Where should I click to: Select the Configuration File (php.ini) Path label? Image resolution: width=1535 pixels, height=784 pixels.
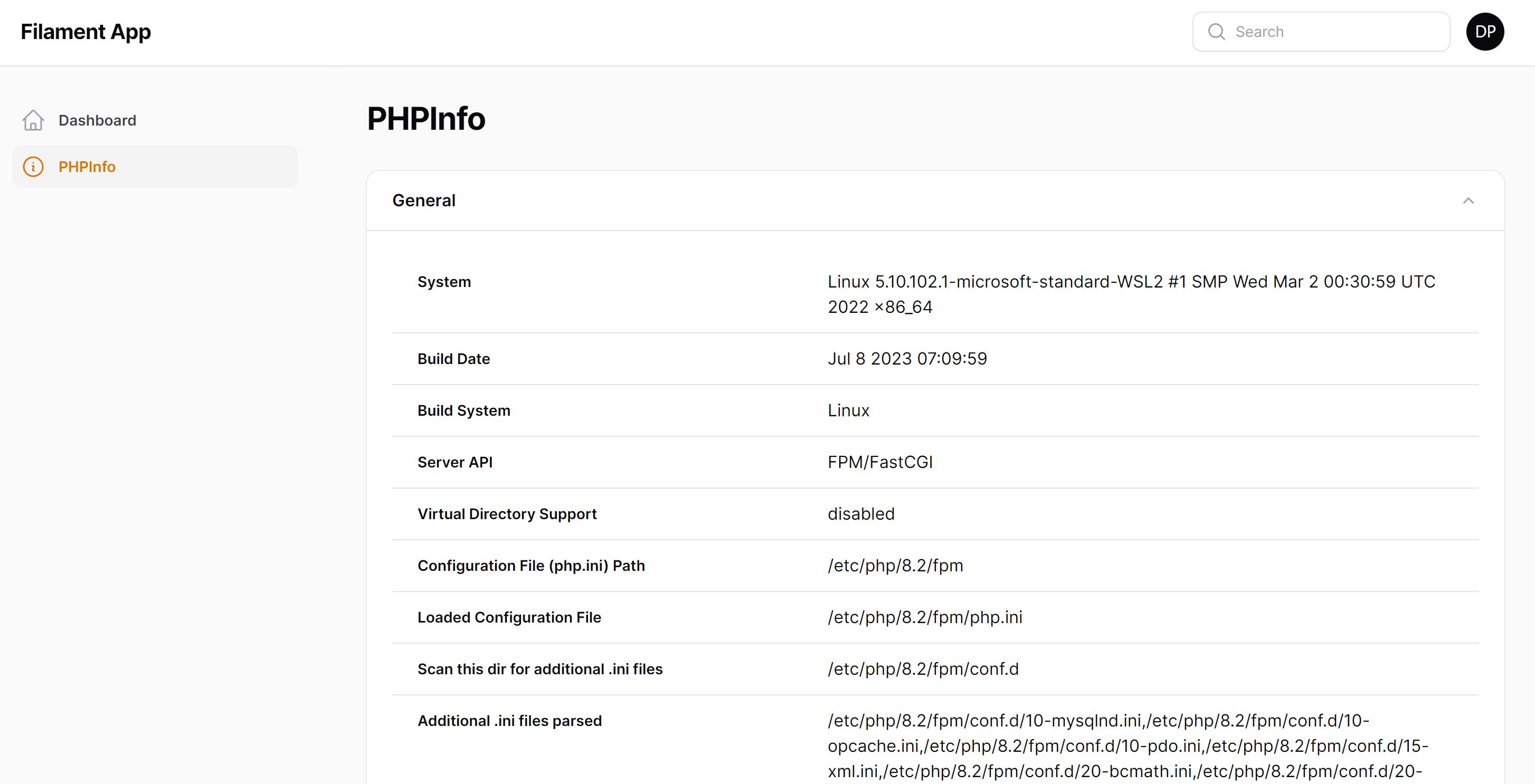531,566
